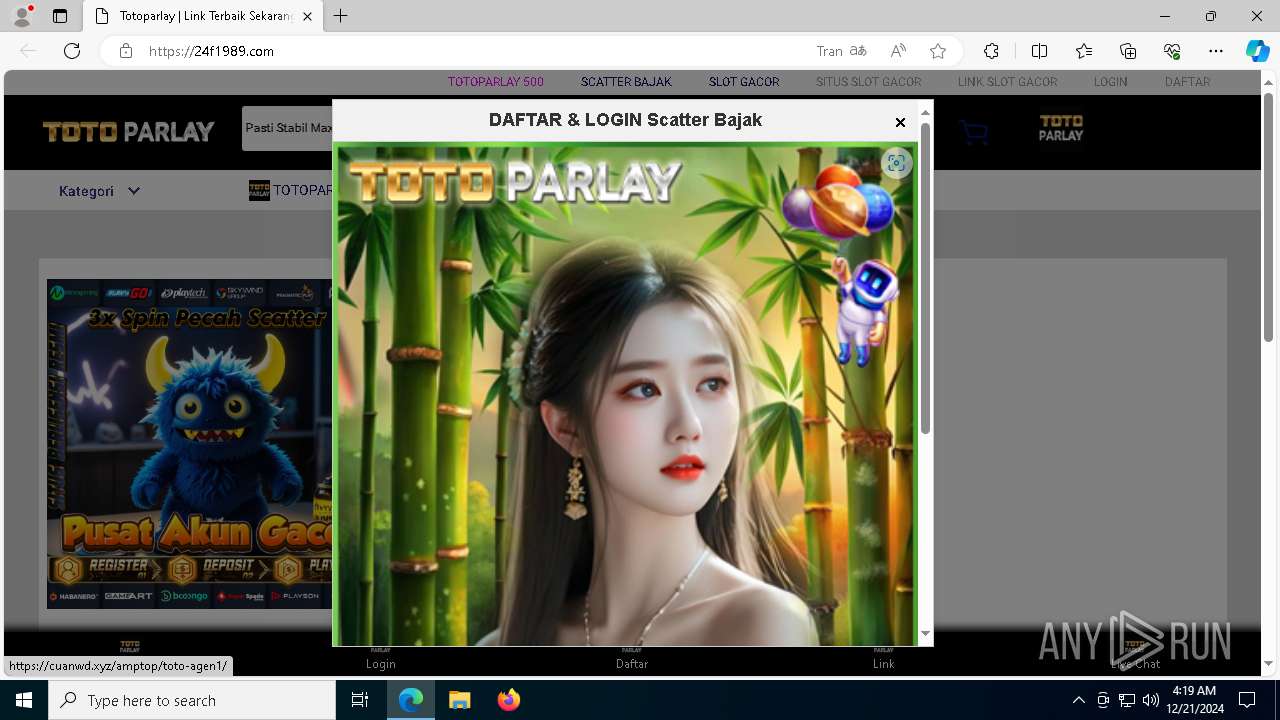1280x720 pixels.
Task: Open the browser profile avatar
Action: (x=22, y=16)
